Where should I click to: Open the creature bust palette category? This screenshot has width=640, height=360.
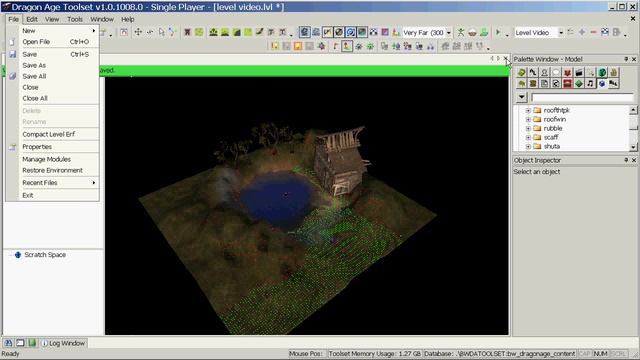(544, 73)
